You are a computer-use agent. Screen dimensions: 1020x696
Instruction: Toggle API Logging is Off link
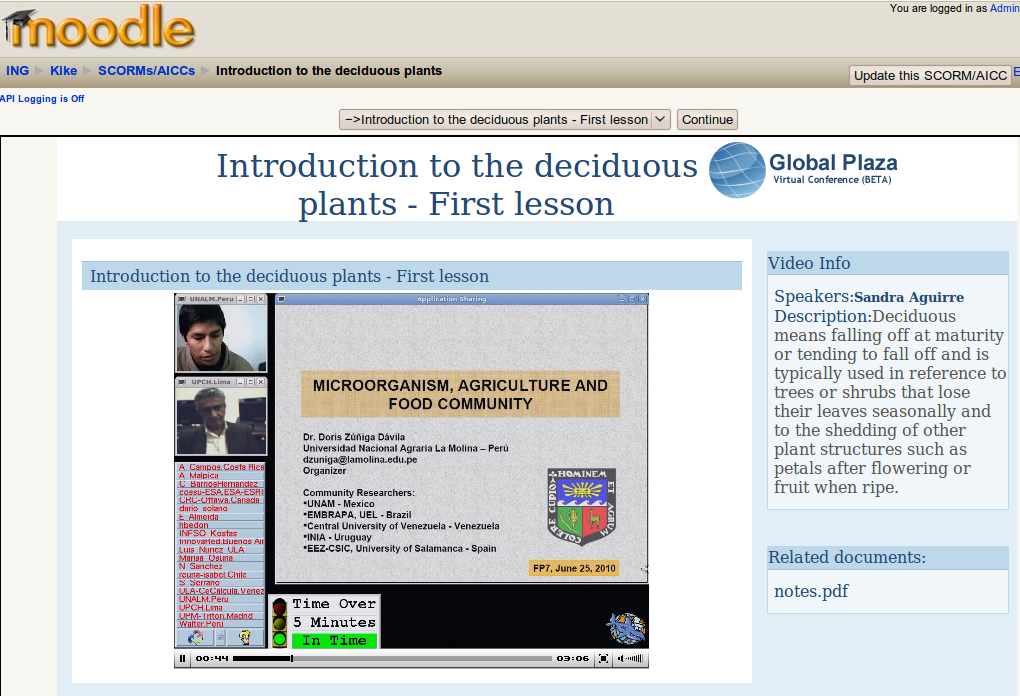pos(42,99)
